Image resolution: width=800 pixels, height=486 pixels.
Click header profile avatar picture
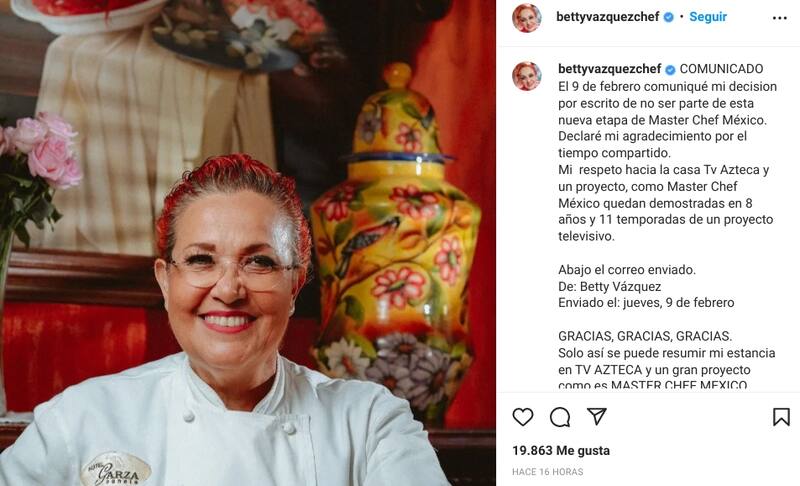coord(527,18)
